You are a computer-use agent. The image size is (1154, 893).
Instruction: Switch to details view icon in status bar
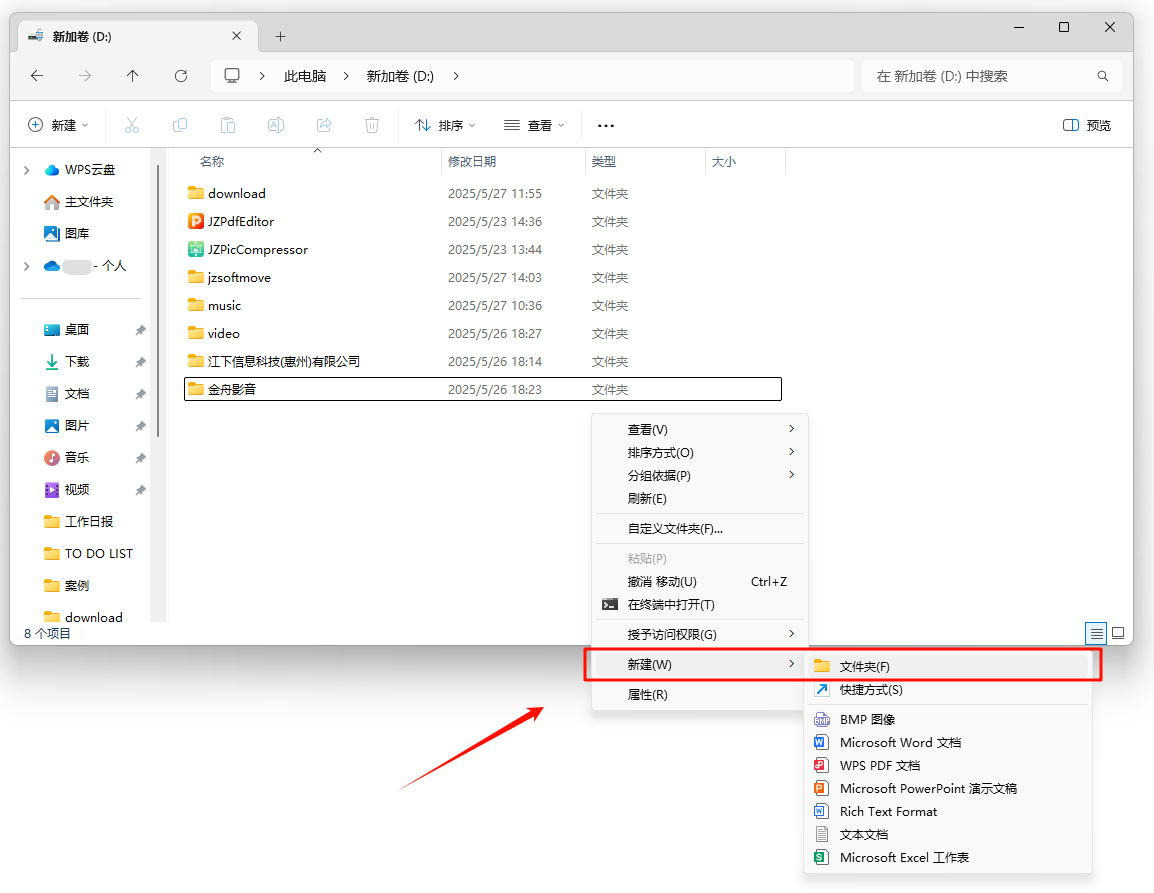click(x=1097, y=633)
